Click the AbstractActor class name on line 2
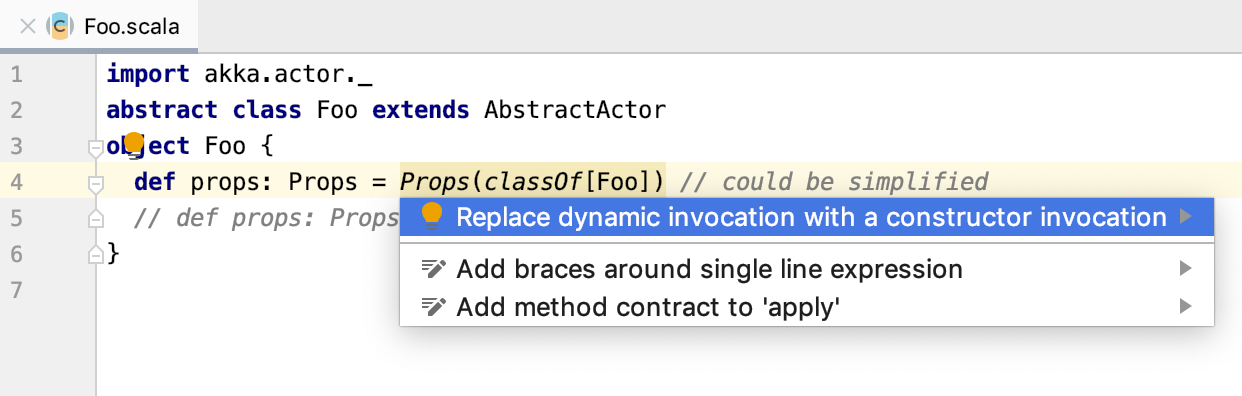This screenshot has height=396, width=1242. [575, 109]
